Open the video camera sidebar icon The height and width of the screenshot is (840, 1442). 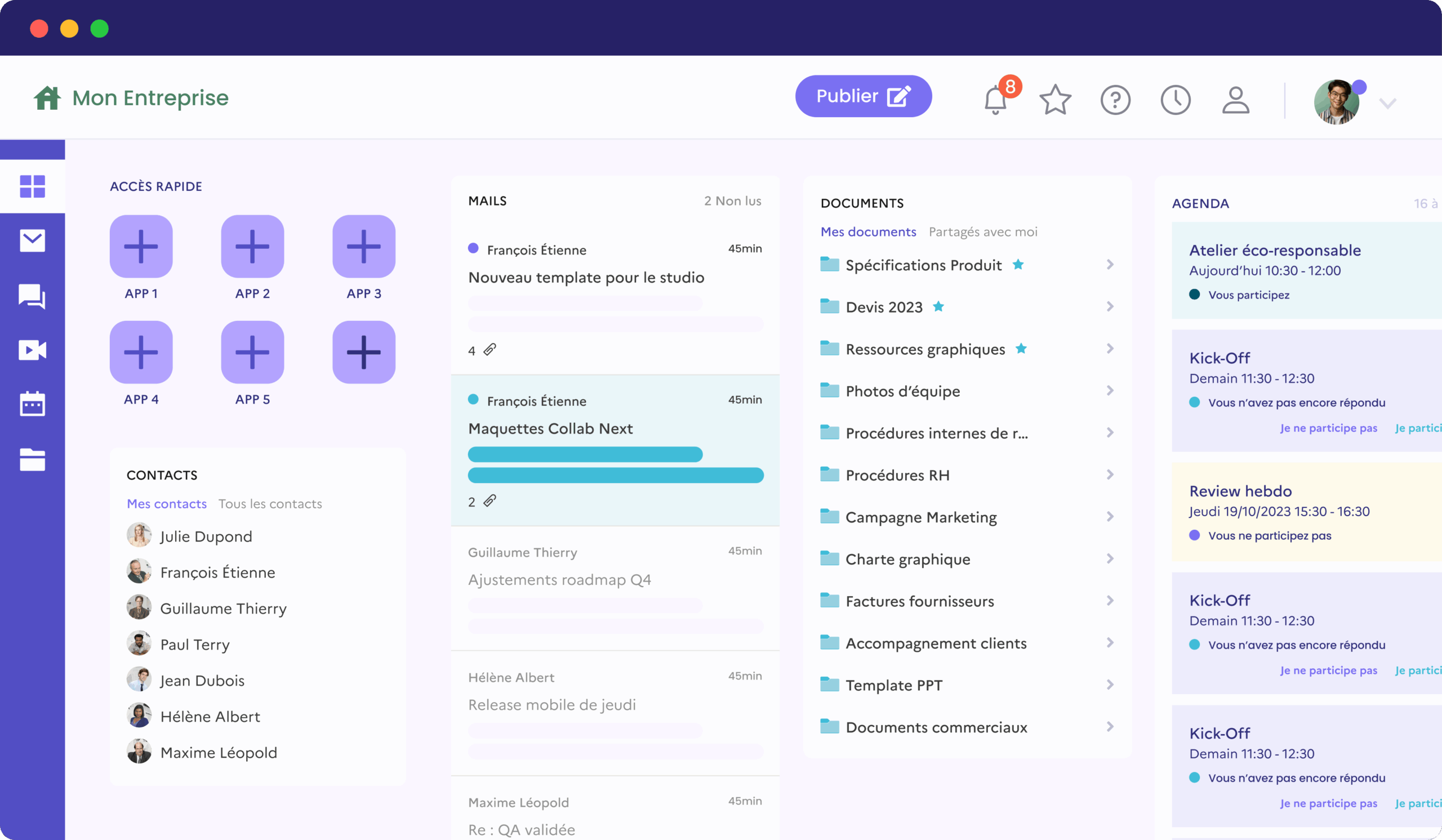coord(33,350)
